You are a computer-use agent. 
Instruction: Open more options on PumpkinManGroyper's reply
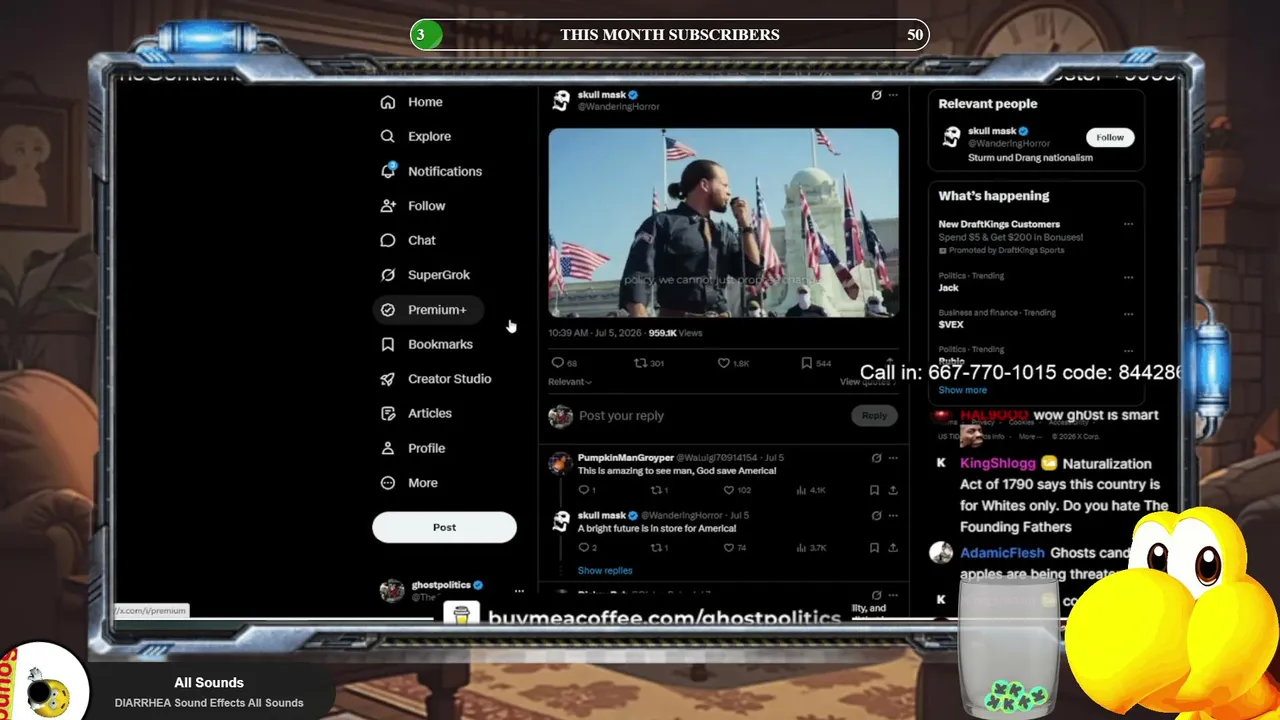click(893, 458)
